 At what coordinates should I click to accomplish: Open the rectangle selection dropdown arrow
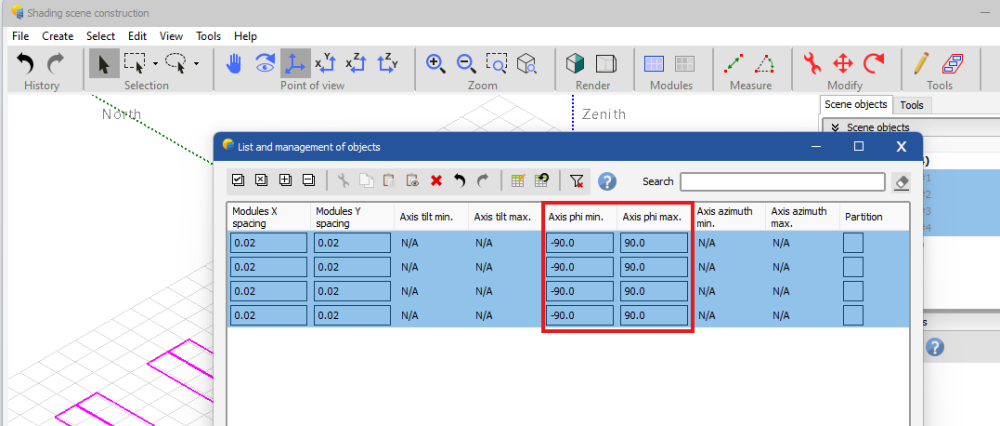tap(155, 64)
